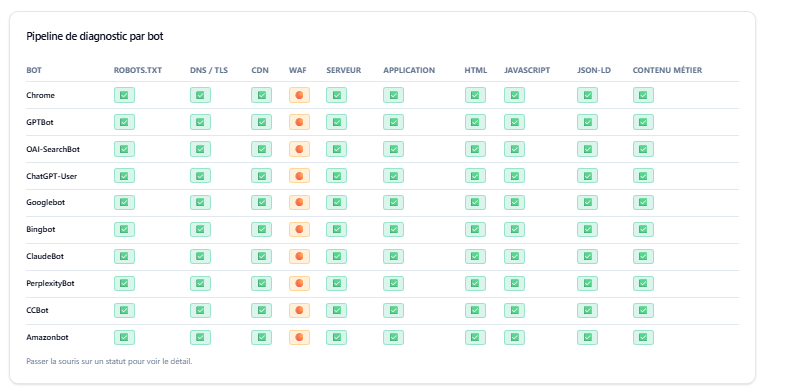
Task: Click the CONTENU MÉTIER column header
Action: pyautogui.click(x=668, y=71)
